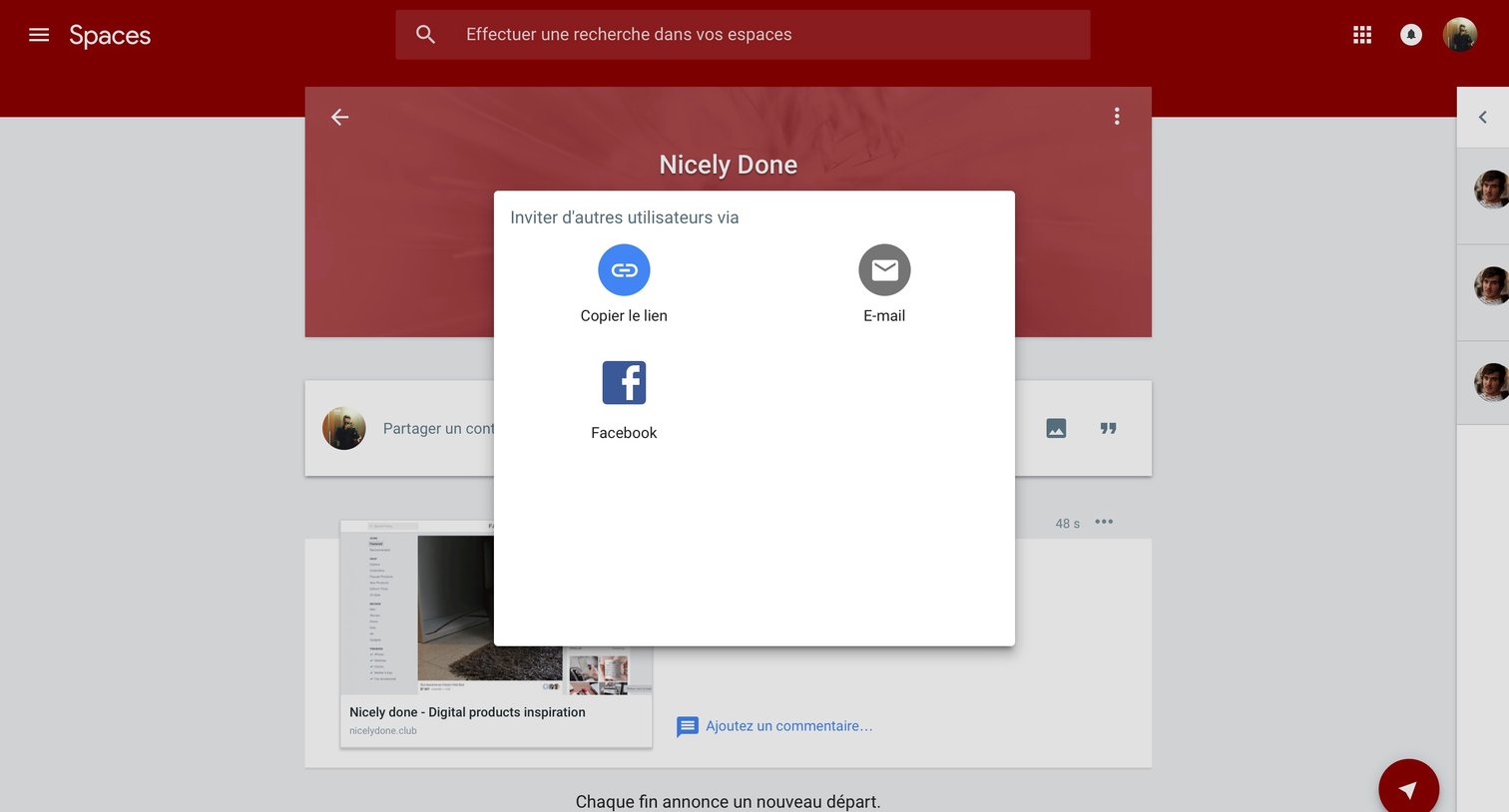Click Nicely done - Digital products inspiration title

pyautogui.click(x=467, y=712)
